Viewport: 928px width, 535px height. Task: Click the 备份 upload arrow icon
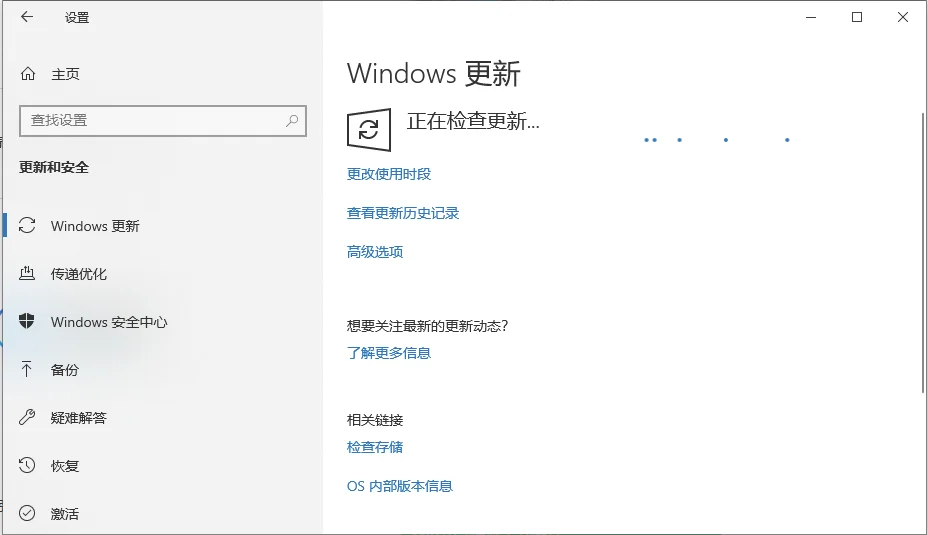(27, 369)
